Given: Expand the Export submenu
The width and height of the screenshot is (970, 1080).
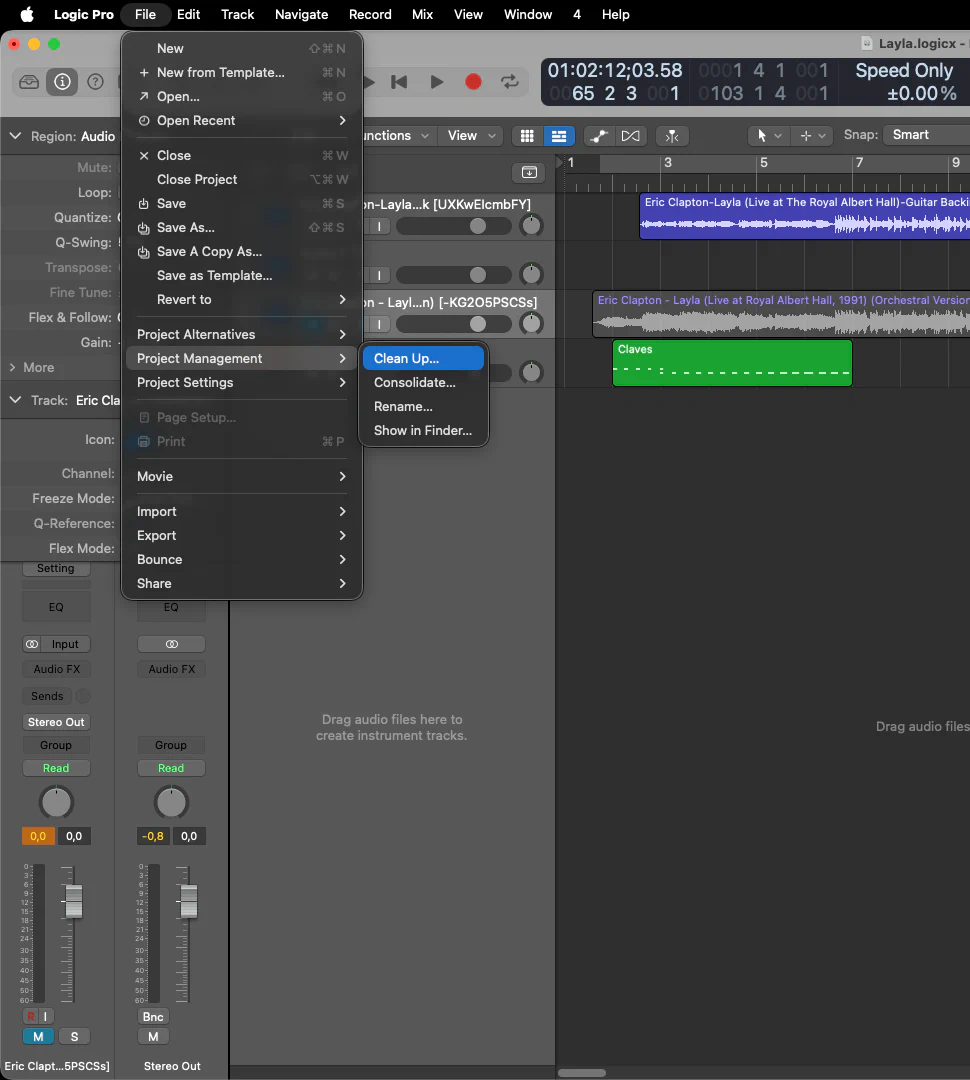Looking at the screenshot, I should click(x=241, y=535).
